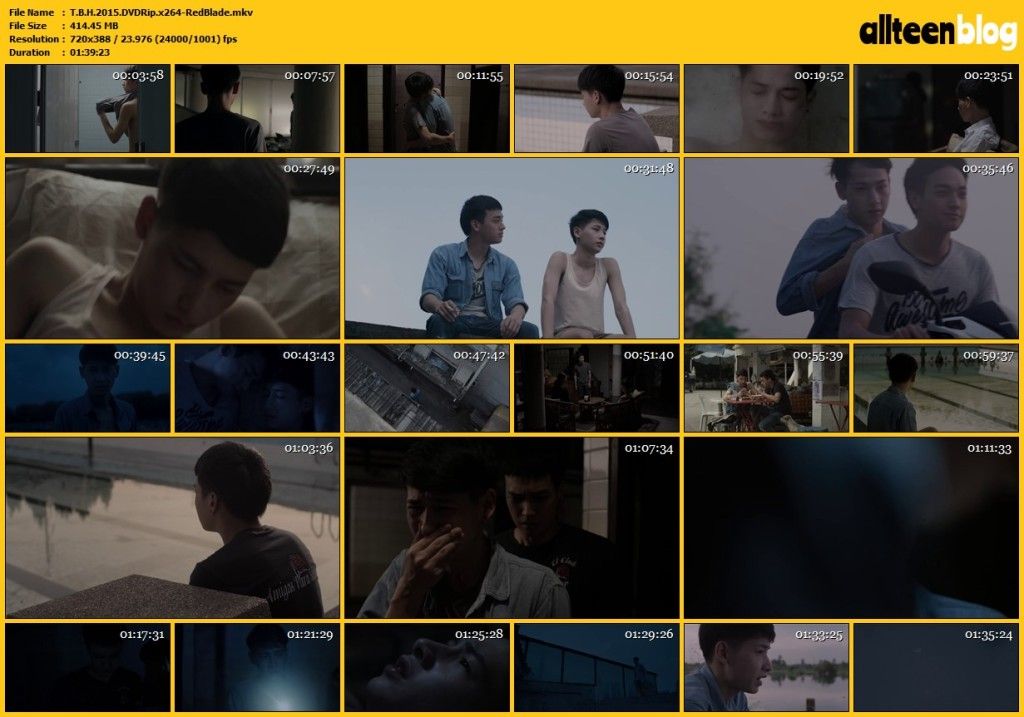Viewport: 1024px width, 717px height.
Task: Click the 00:15:54 thumbnail
Action: click(597, 108)
